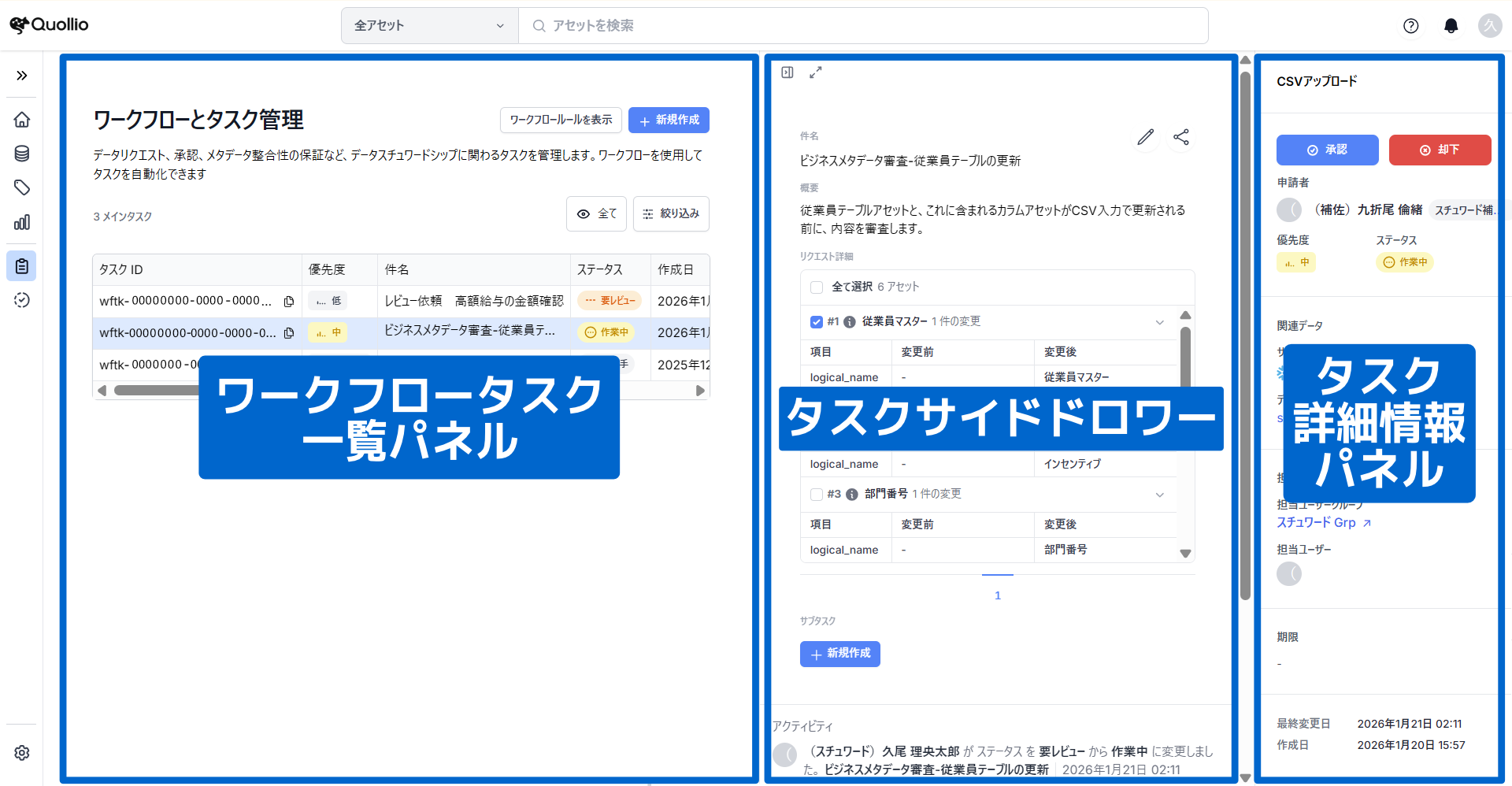Sort by the ステータス column header
Viewport: 1512px width, 786px height.
pos(610,270)
